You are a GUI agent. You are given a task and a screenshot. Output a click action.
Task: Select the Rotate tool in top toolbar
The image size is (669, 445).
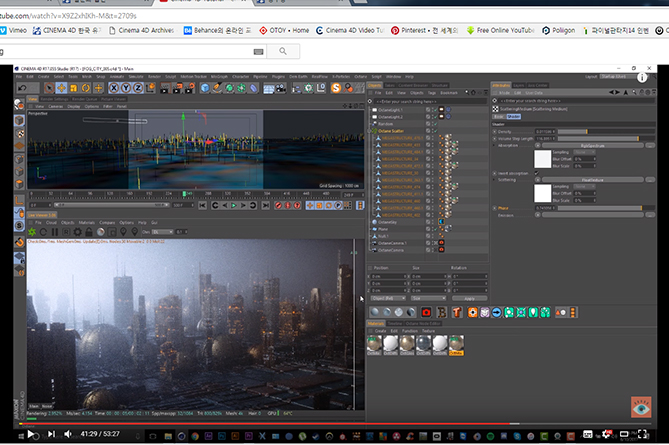pyautogui.click(x=86, y=88)
